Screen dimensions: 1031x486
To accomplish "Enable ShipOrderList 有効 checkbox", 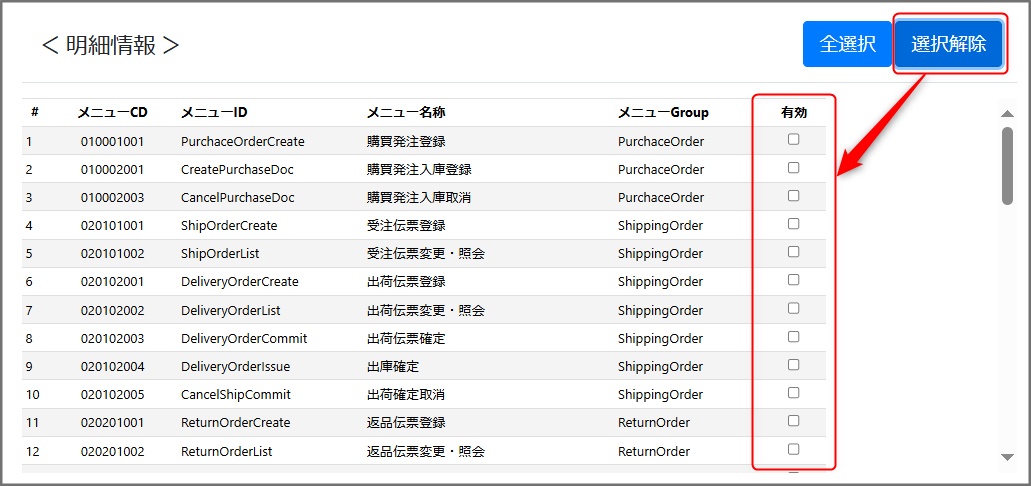I will pyautogui.click(x=793, y=252).
